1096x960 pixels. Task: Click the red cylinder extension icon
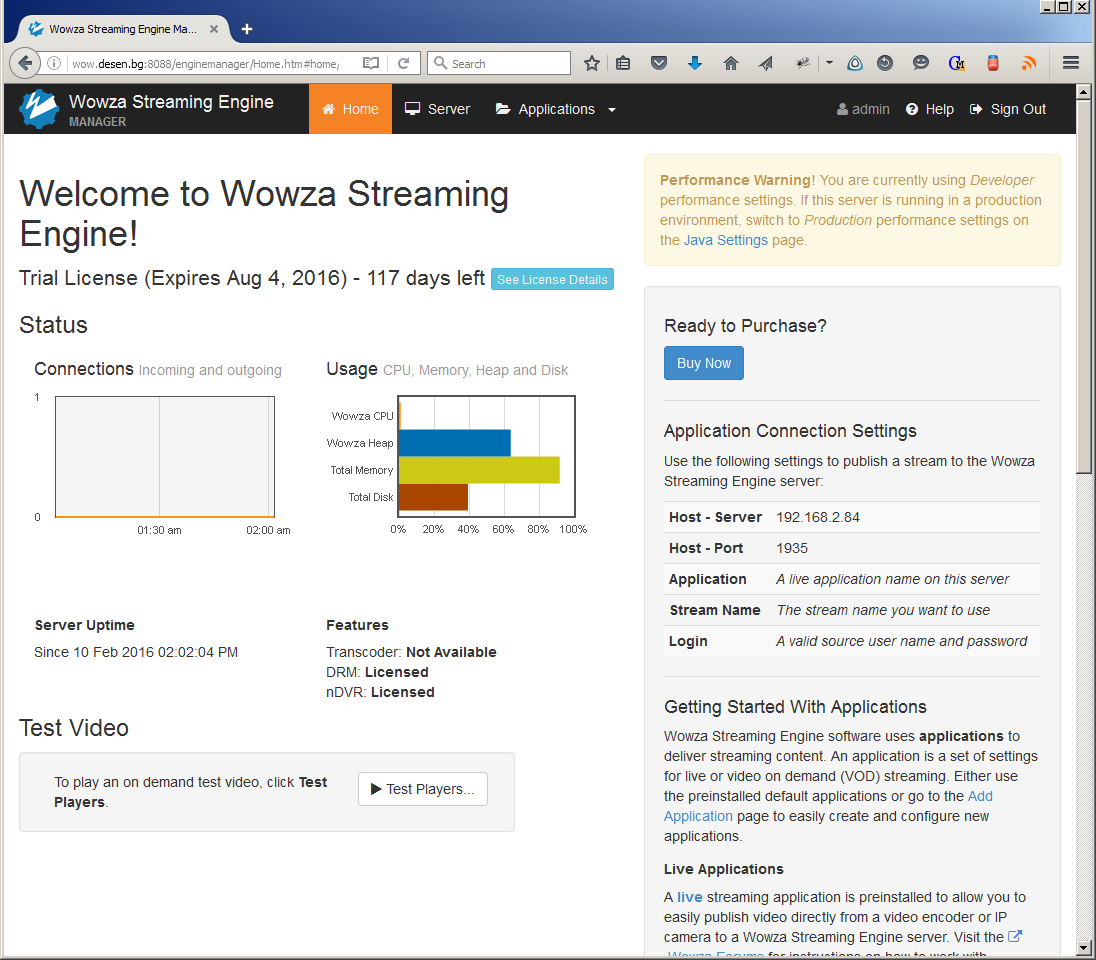[992, 63]
